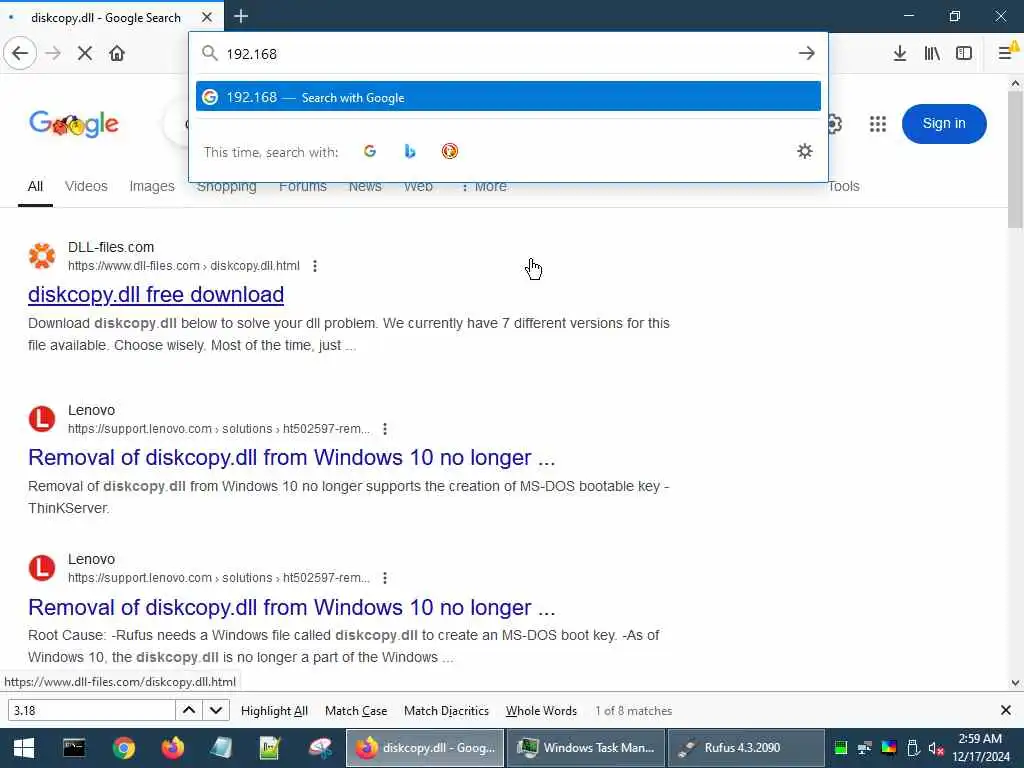Open options dots on second Lenovo result
The image size is (1024, 768).
click(x=385, y=578)
